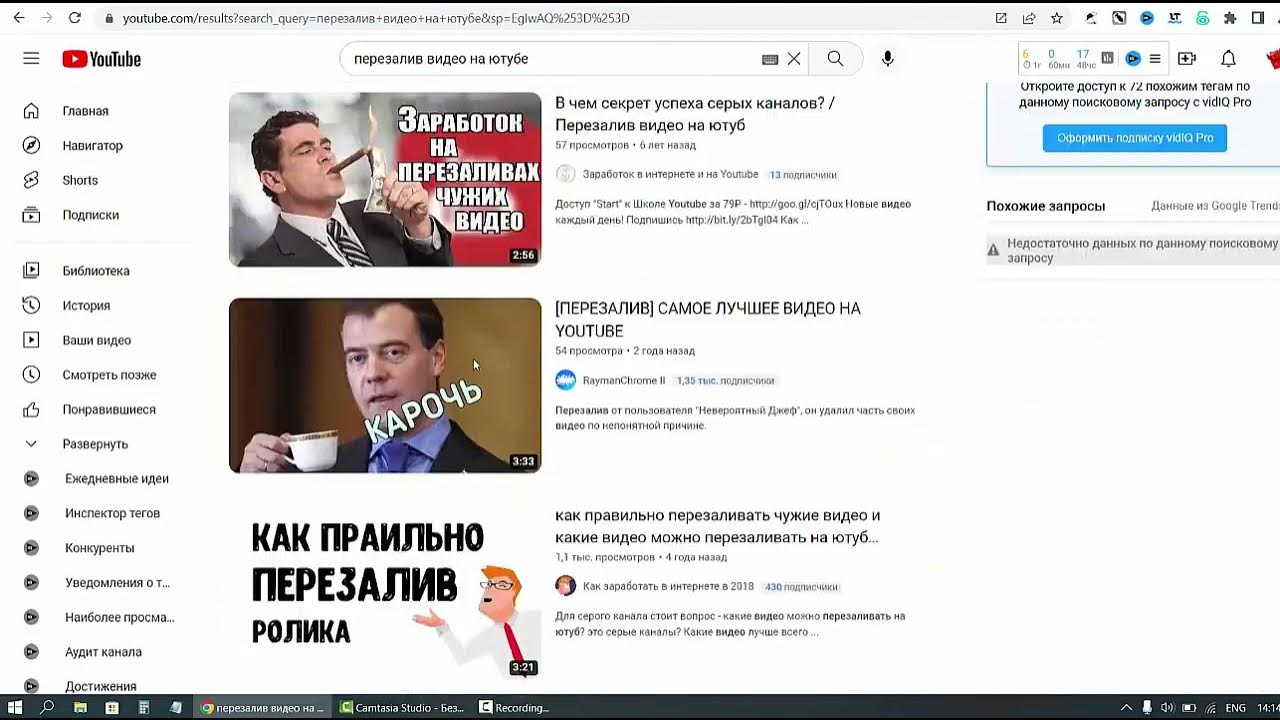Open Windows taskbar search
Screen dimensions: 1280x720
coord(47,707)
